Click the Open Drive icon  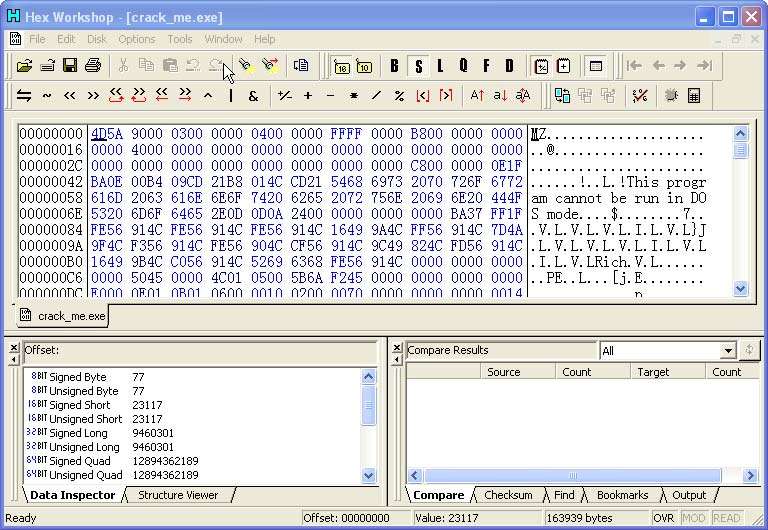pyautogui.click(x=48, y=66)
